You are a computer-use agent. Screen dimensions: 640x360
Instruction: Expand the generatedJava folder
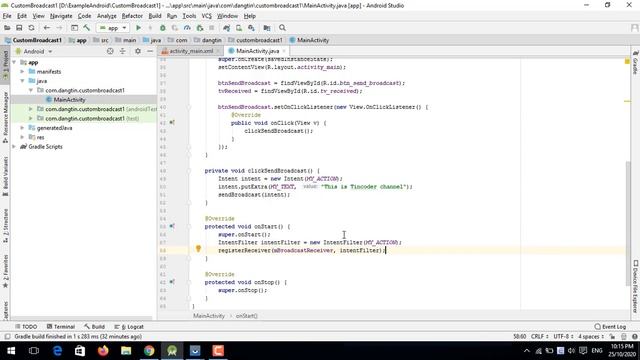pyautogui.click(x=22, y=128)
